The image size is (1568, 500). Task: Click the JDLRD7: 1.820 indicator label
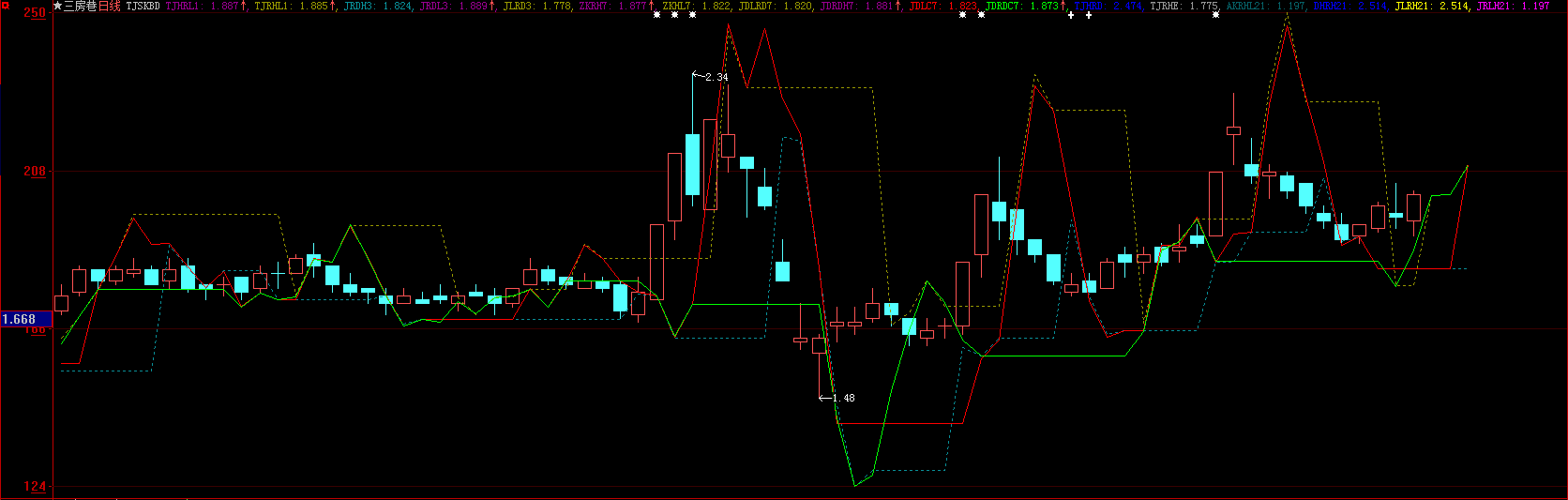click(776, 6)
